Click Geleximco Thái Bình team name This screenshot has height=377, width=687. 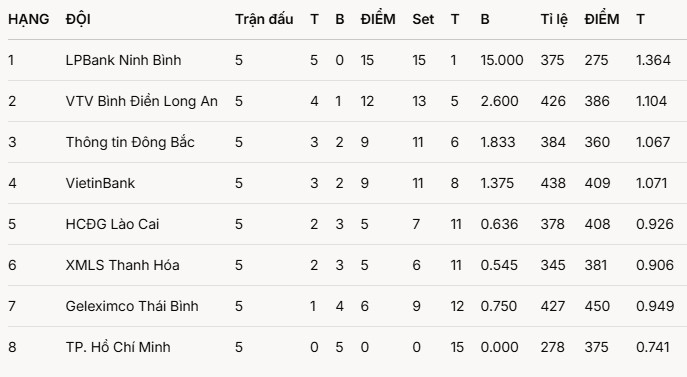coord(132,306)
